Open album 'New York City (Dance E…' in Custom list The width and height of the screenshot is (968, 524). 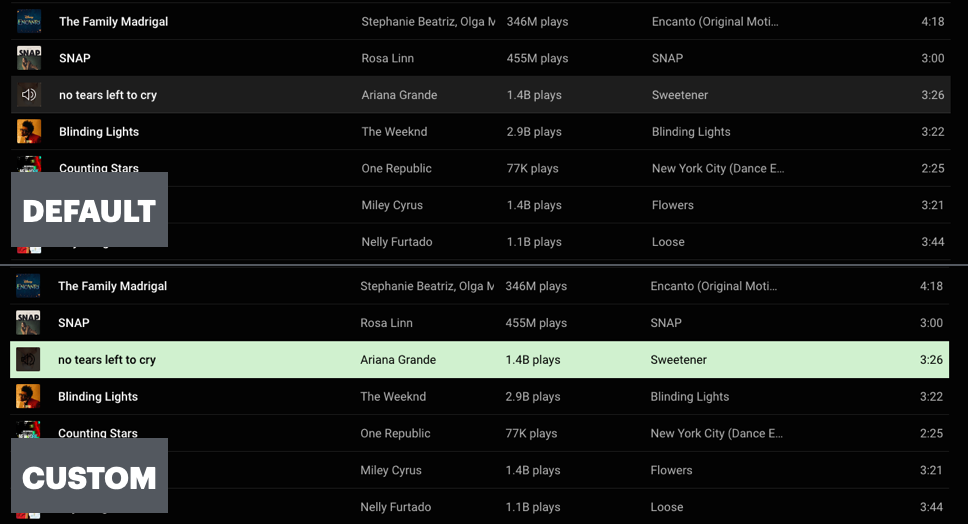point(717,433)
